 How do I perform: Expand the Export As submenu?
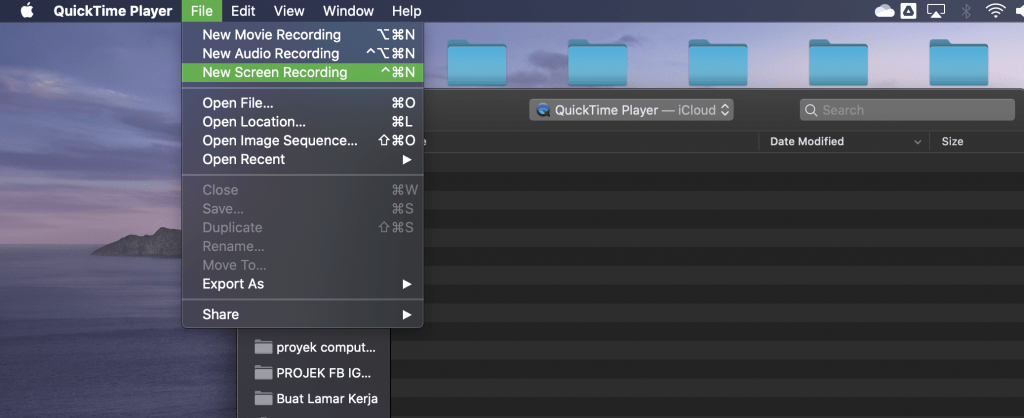pyautogui.click(x=302, y=284)
